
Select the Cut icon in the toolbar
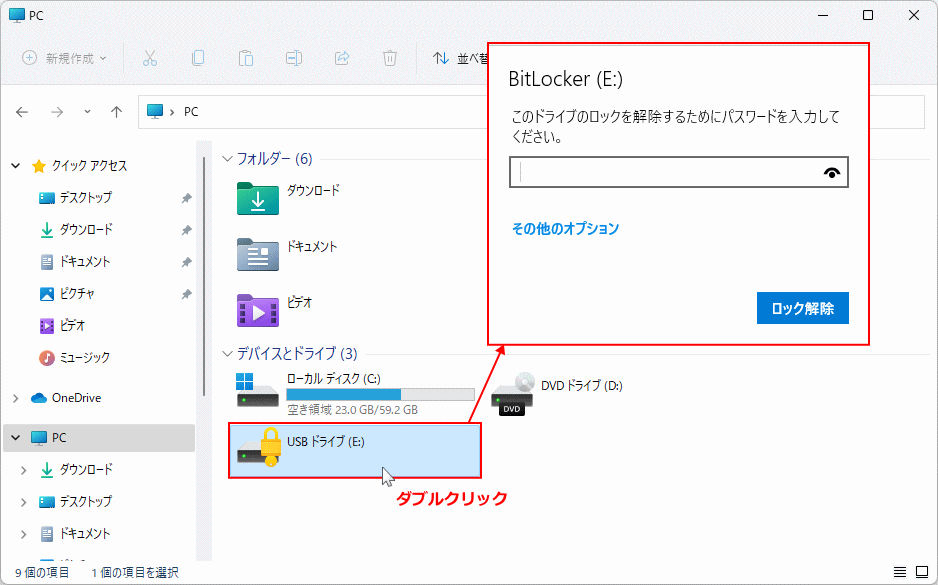pos(148,58)
